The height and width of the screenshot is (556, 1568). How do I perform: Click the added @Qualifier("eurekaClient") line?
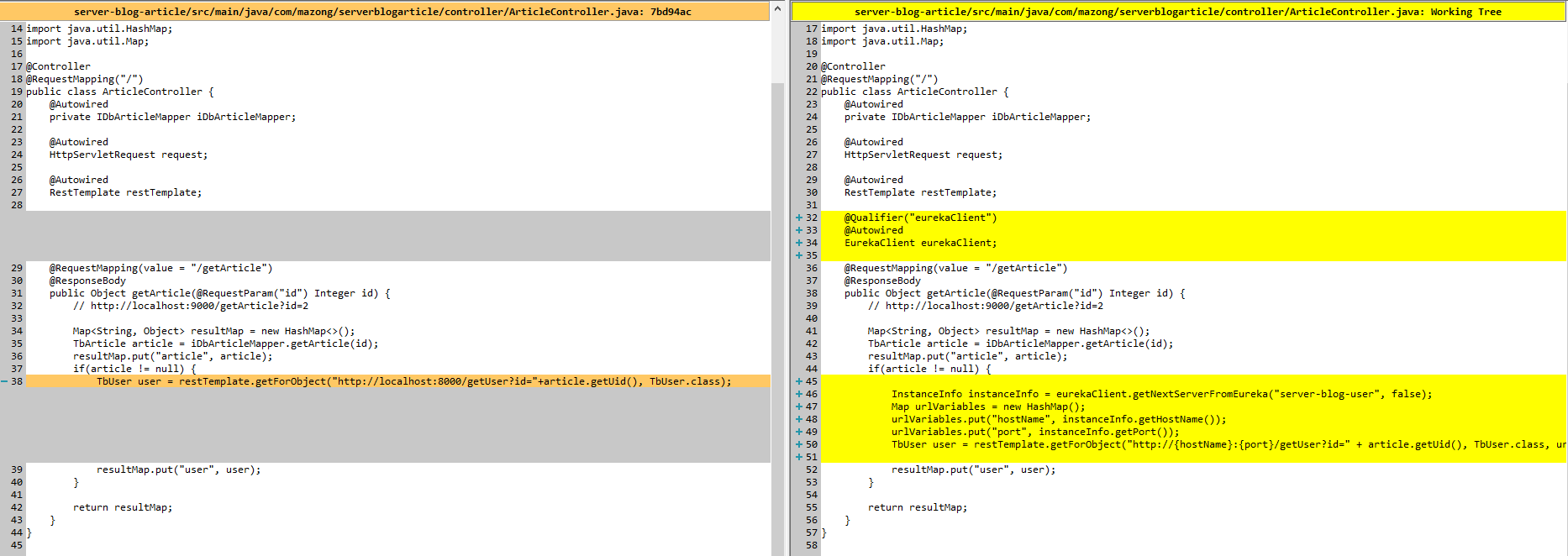pos(920,218)
